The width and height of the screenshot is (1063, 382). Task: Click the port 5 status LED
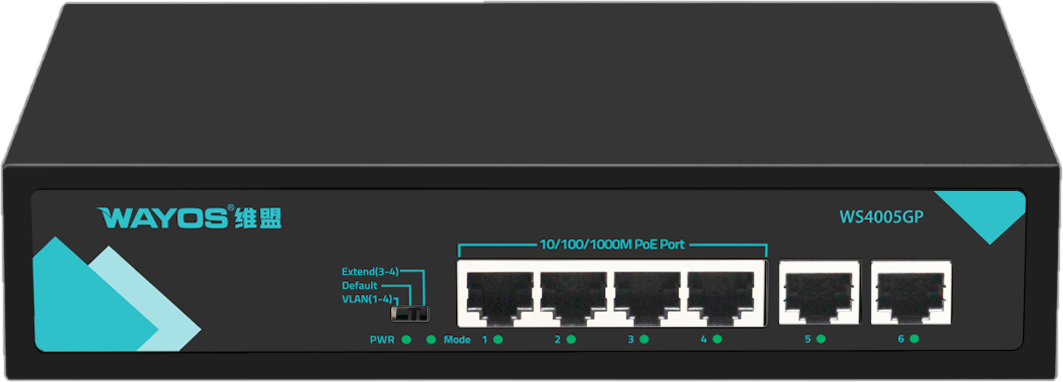821,339
